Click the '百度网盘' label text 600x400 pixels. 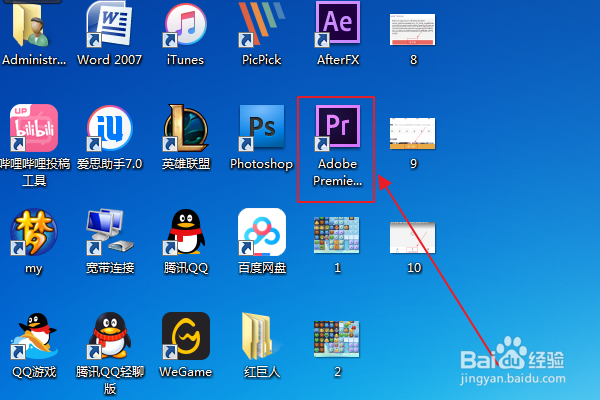tap(262, 268)
